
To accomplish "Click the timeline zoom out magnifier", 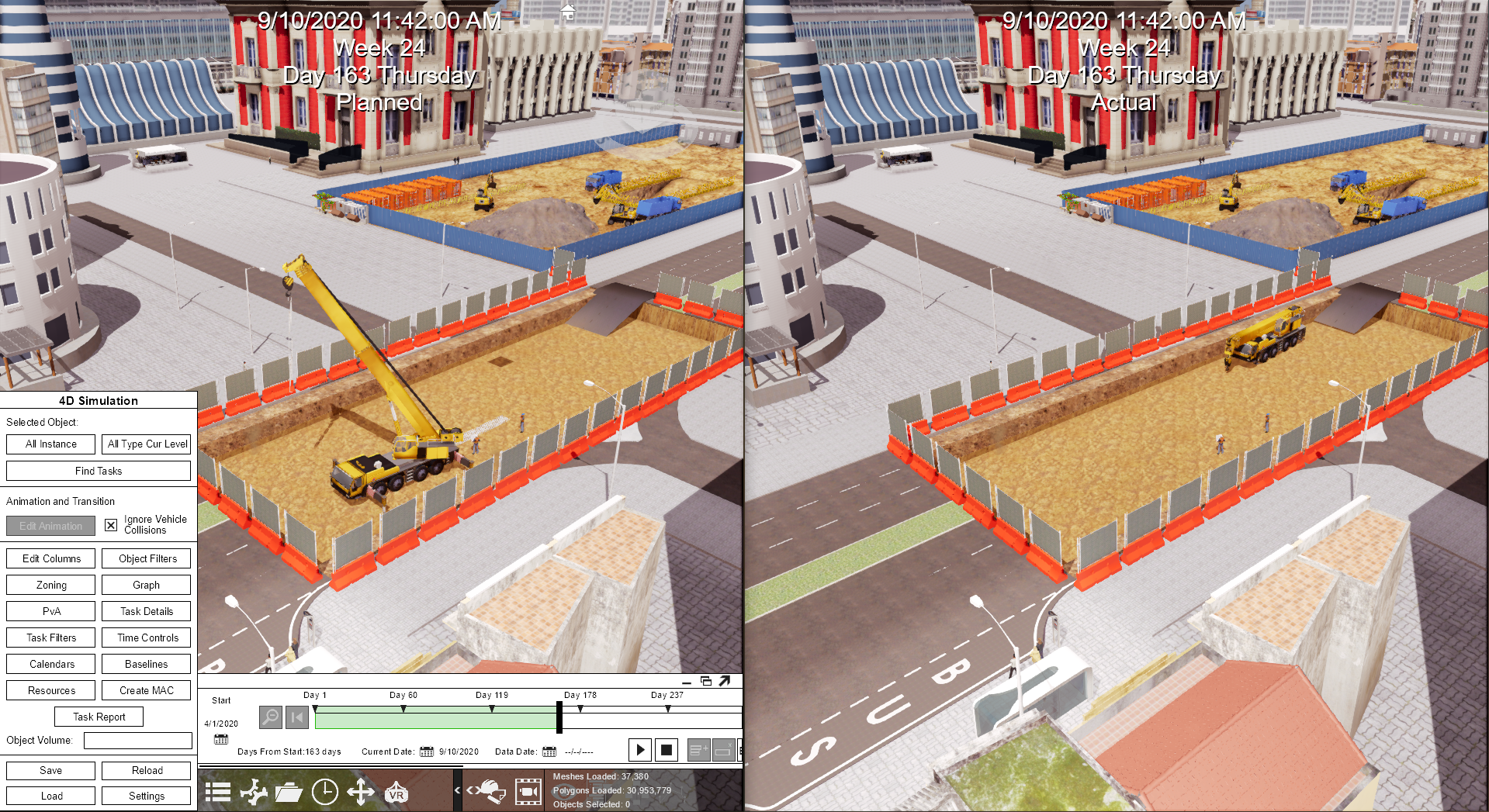I will [x=271, y=717].
